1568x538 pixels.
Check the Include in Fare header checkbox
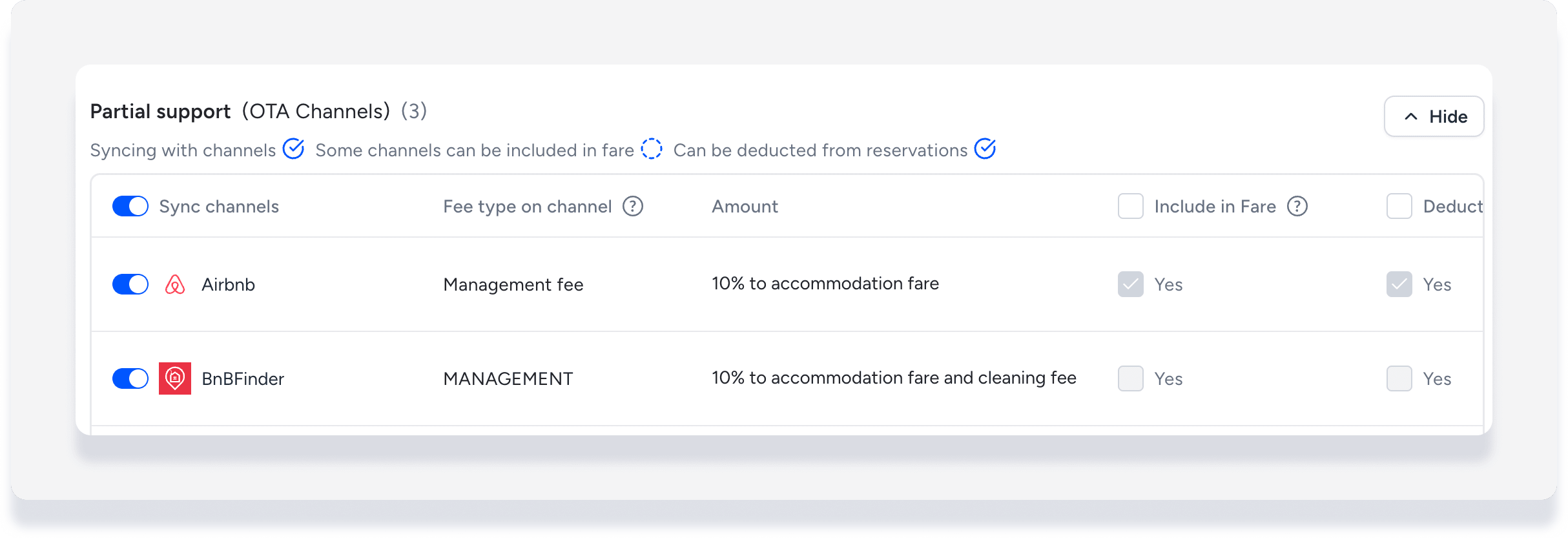(1131, 207)
